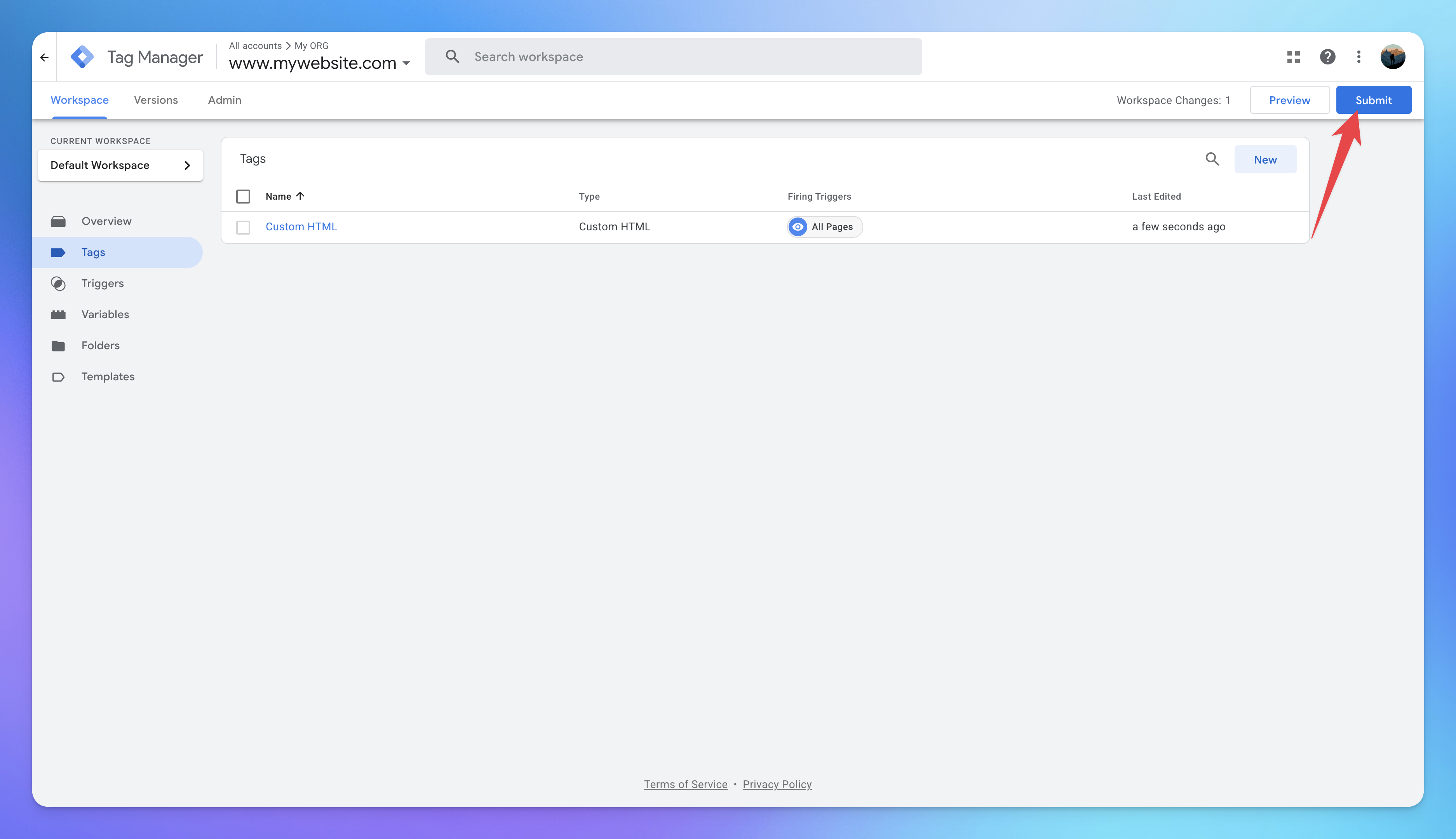Click the Preview button
This screenshot has width=1456, height=839.
(x=1289, y=100)
